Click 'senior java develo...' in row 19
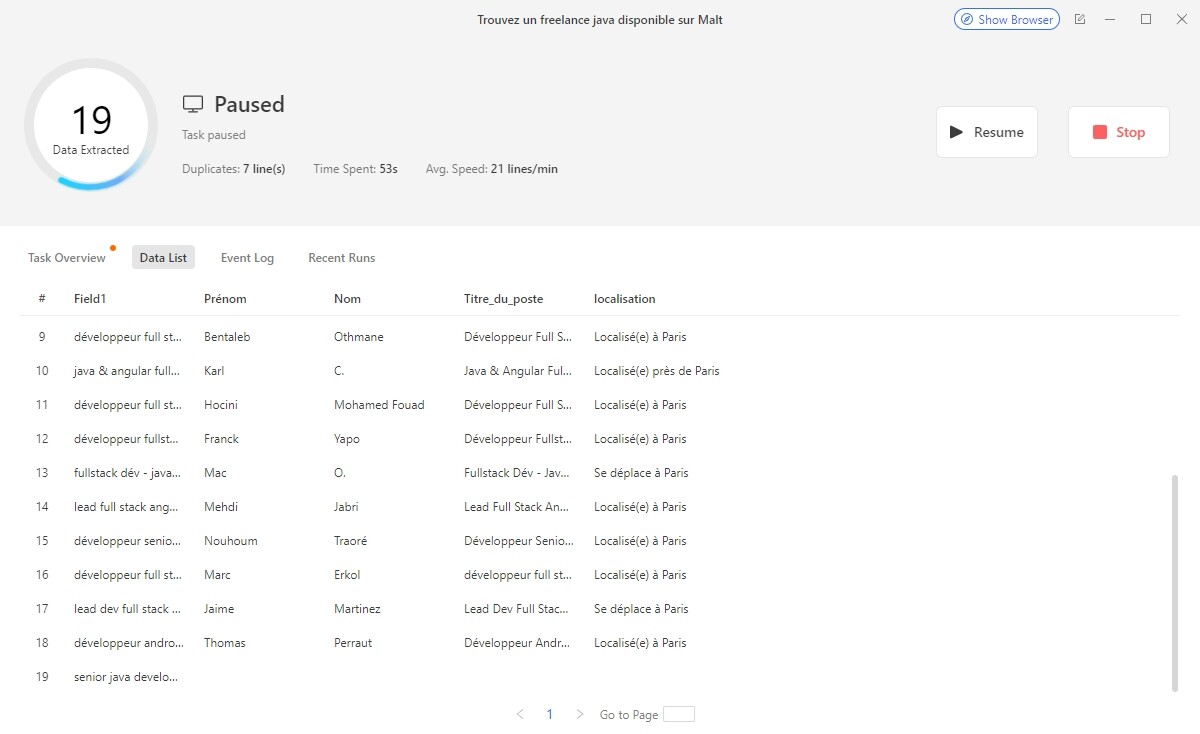 tap(128, 677)
